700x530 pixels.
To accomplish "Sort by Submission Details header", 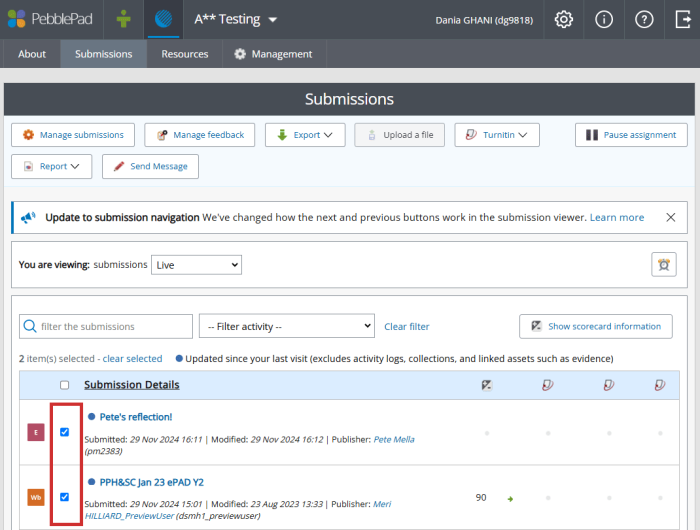I will (132, 385).
